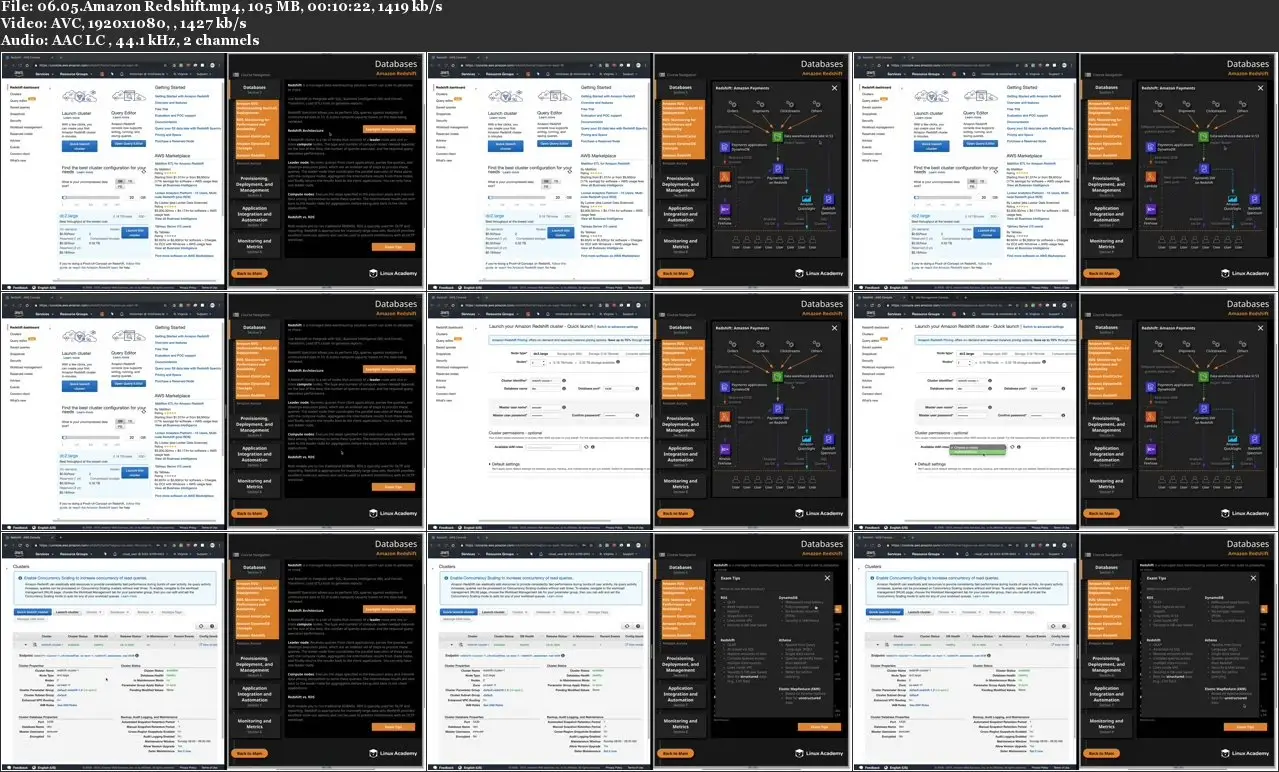Click Course Navigation icon in top-left thumbnail

point(236,74)
